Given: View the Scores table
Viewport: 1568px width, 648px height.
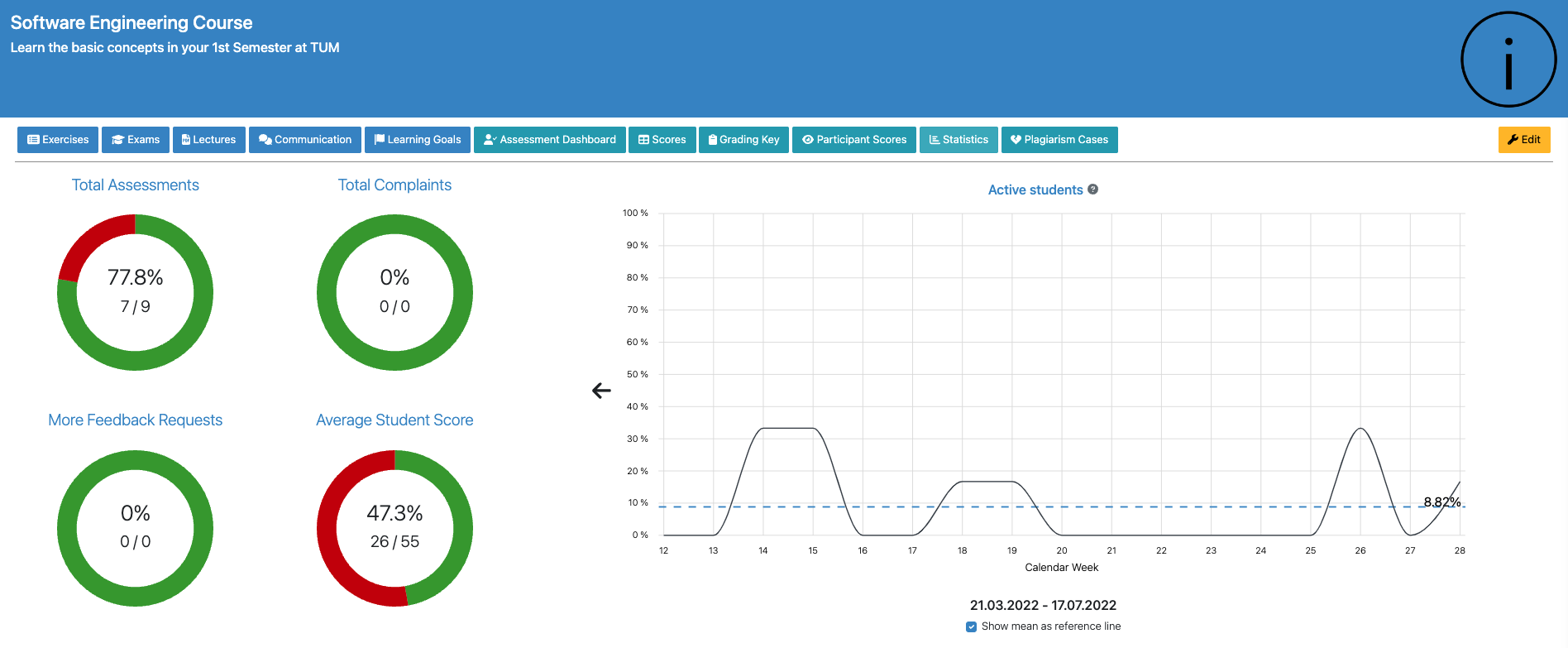Looking at the screenshot, I should coord(662,140).
